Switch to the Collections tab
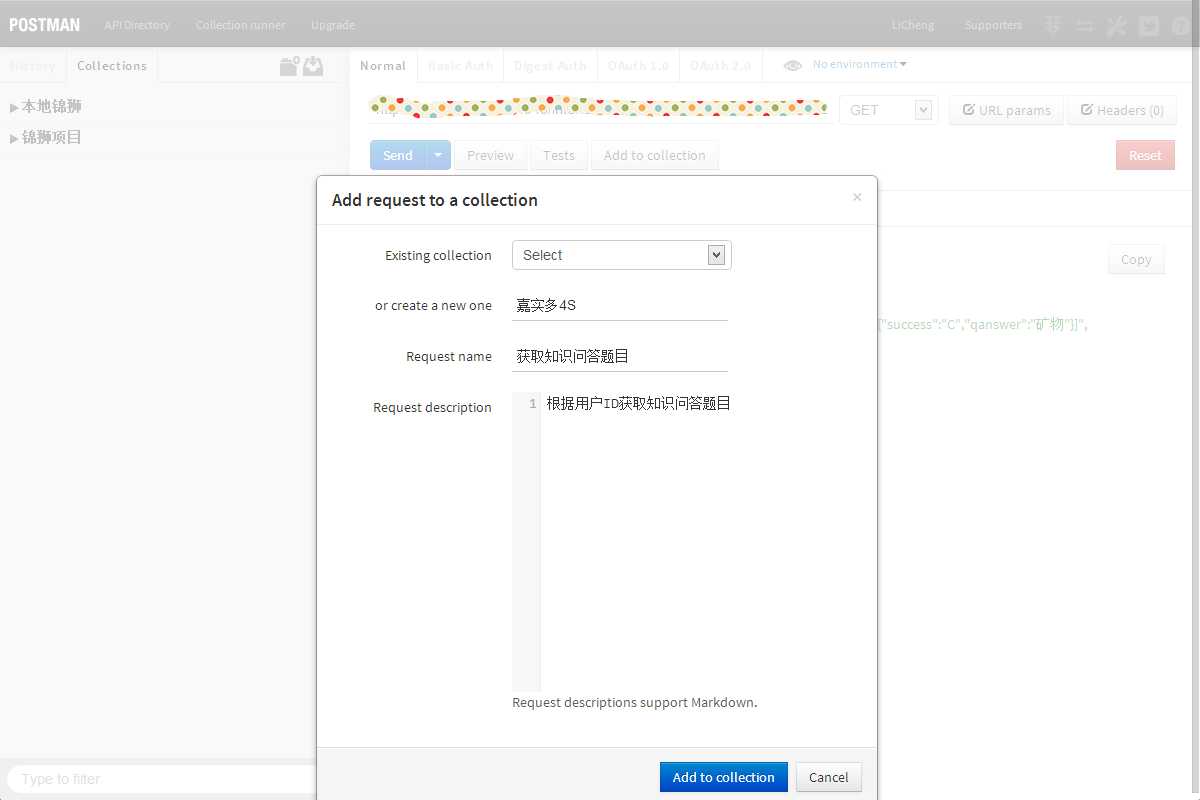 point(112,66)
